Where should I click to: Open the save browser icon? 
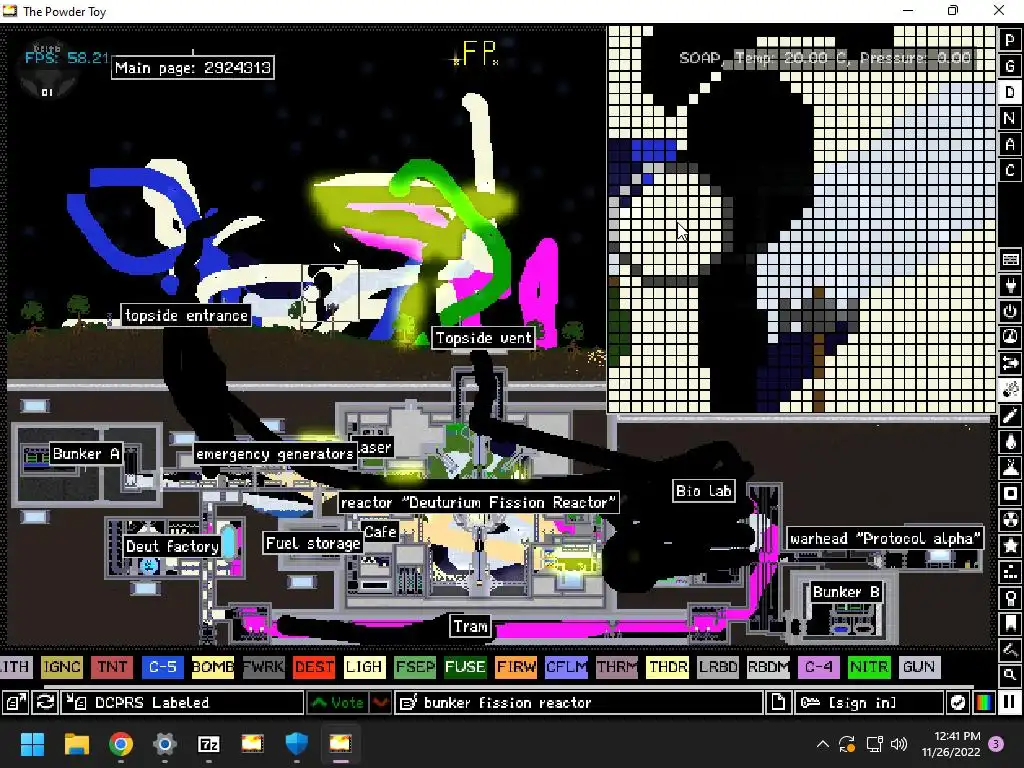pos(14,703)
